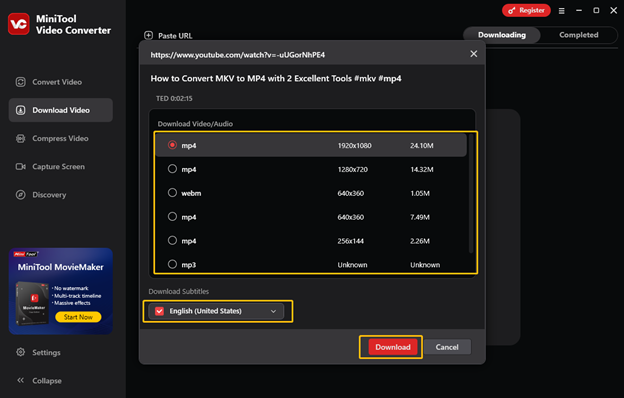Click the Discovery compass icon
Image resolution: width=624 pixels, height=398 pixels.
point(20,195)
